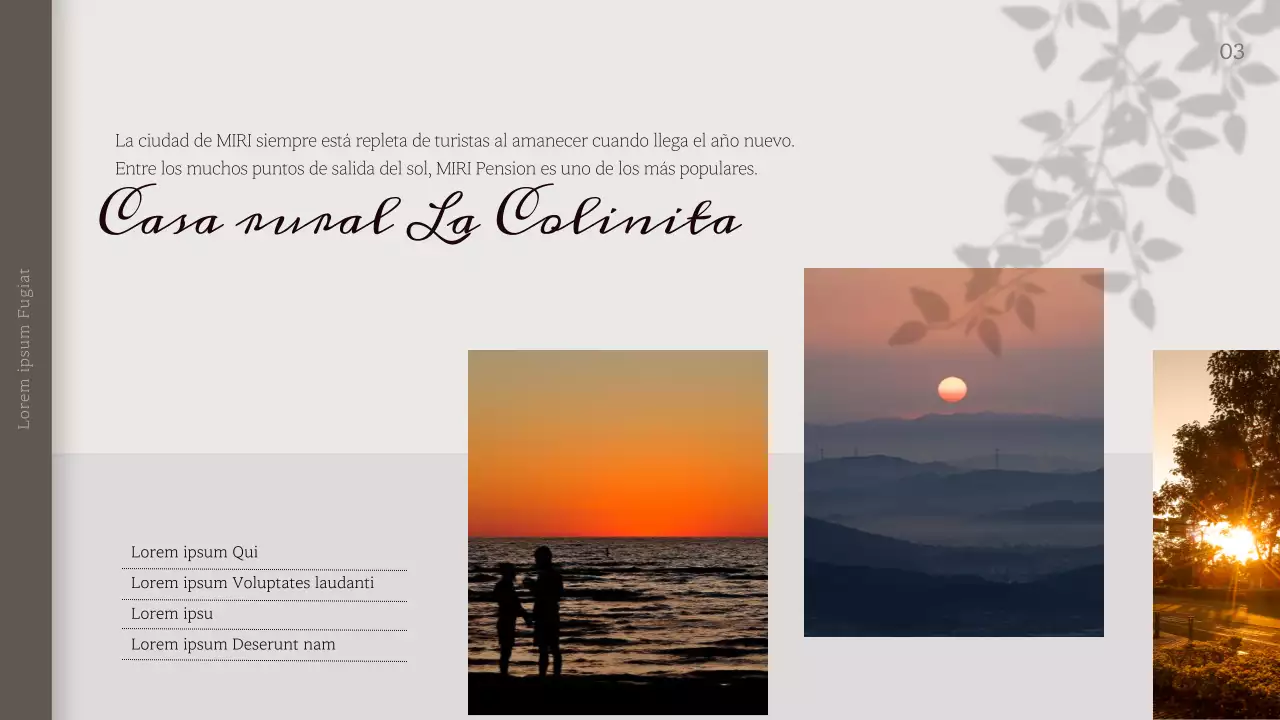Click the short list item Lorem ipsu
The image size is (1280, 720).
click(172, 614)
